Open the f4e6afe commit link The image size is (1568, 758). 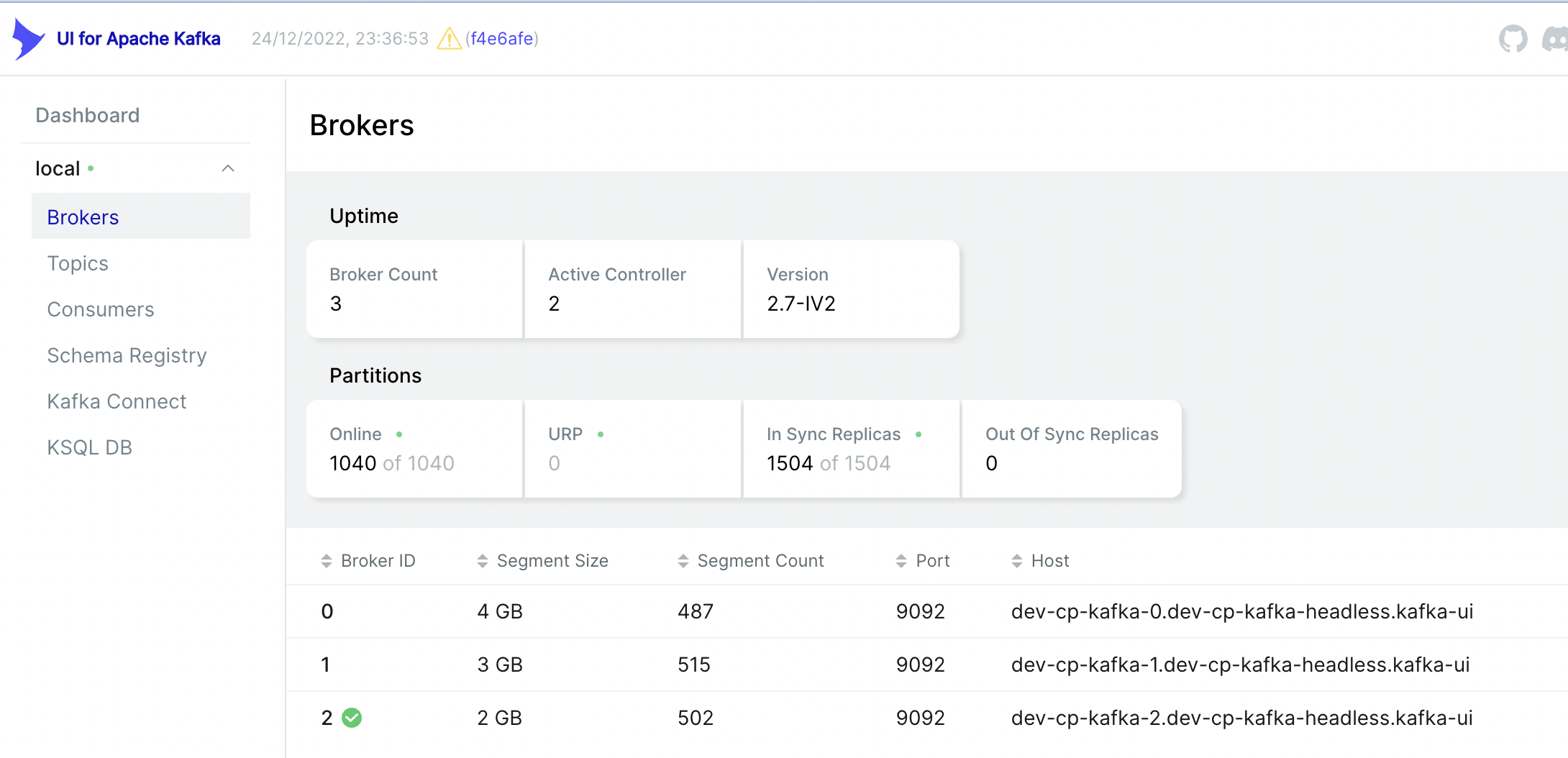pos(502,38)
